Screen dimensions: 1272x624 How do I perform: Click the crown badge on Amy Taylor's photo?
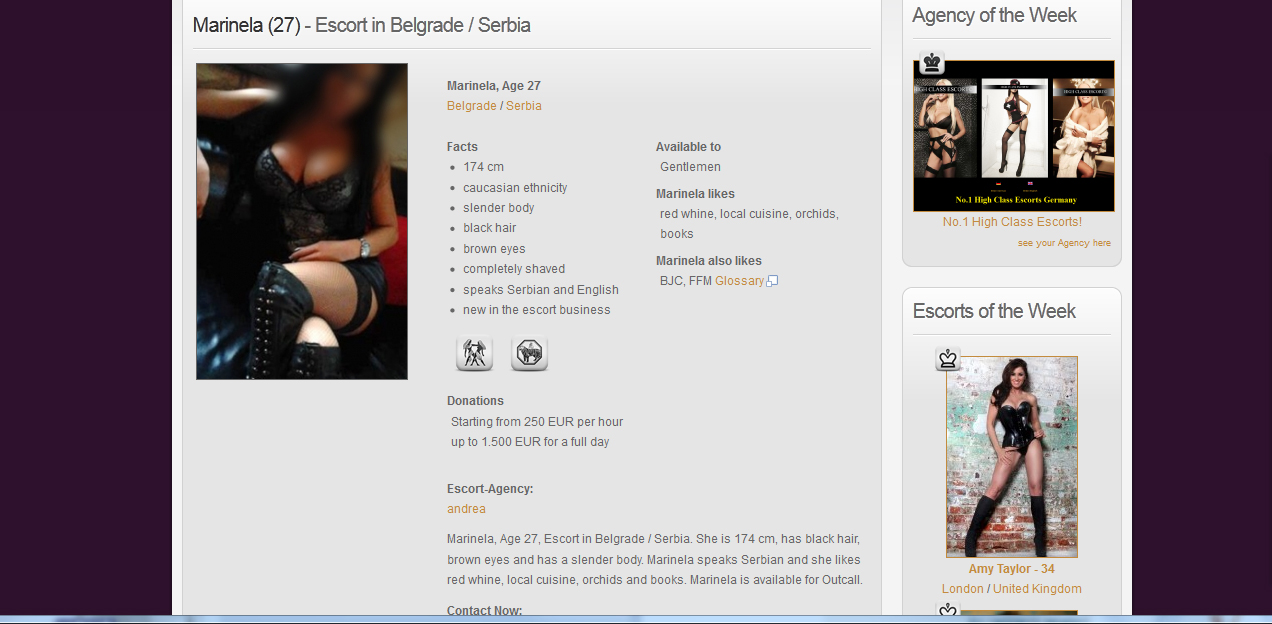[948, 359]
